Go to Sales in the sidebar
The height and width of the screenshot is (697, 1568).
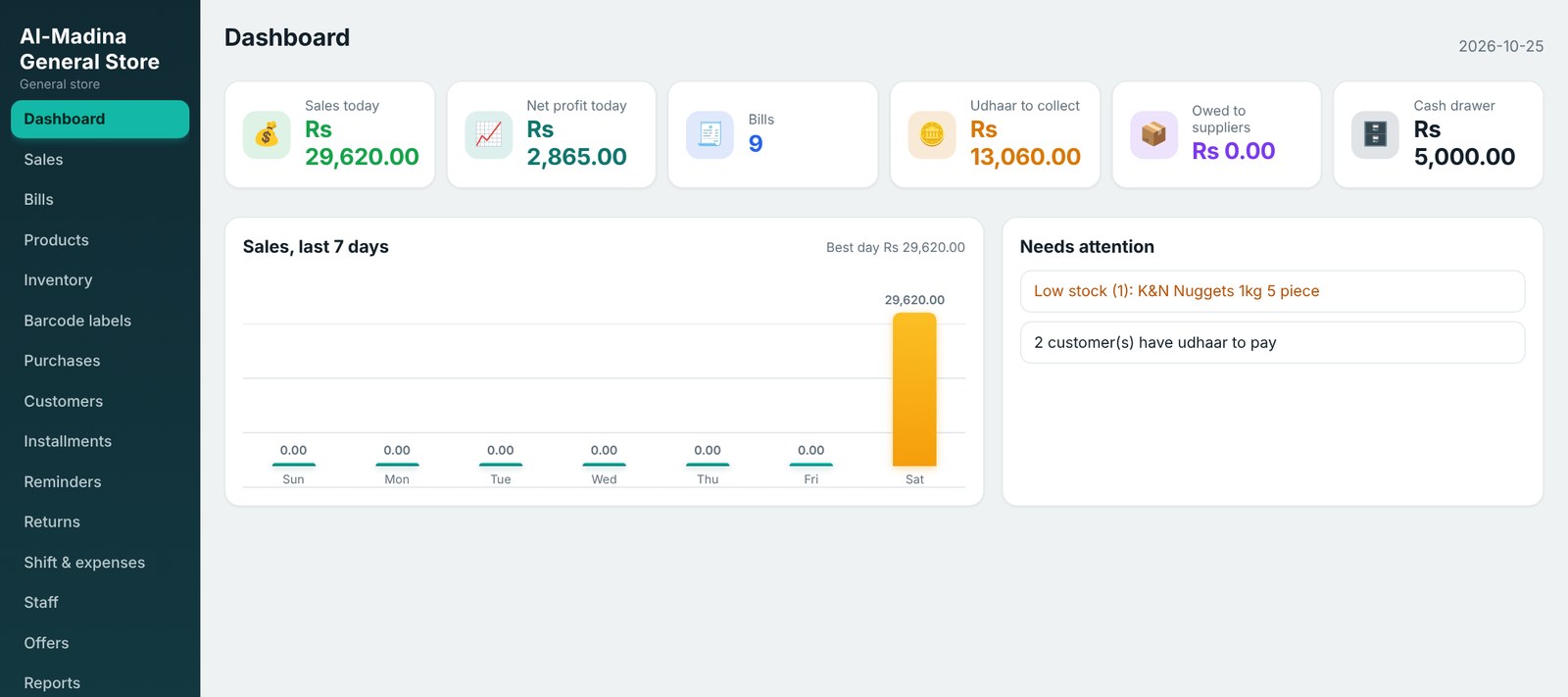pos(100,159)
